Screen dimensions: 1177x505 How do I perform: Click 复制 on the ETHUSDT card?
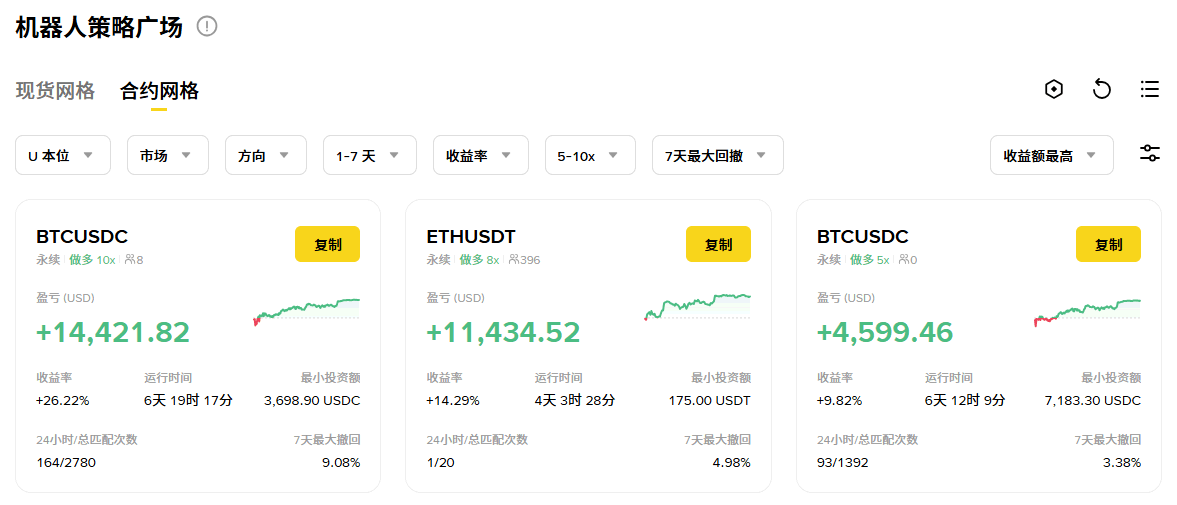(x=718, y=244)
